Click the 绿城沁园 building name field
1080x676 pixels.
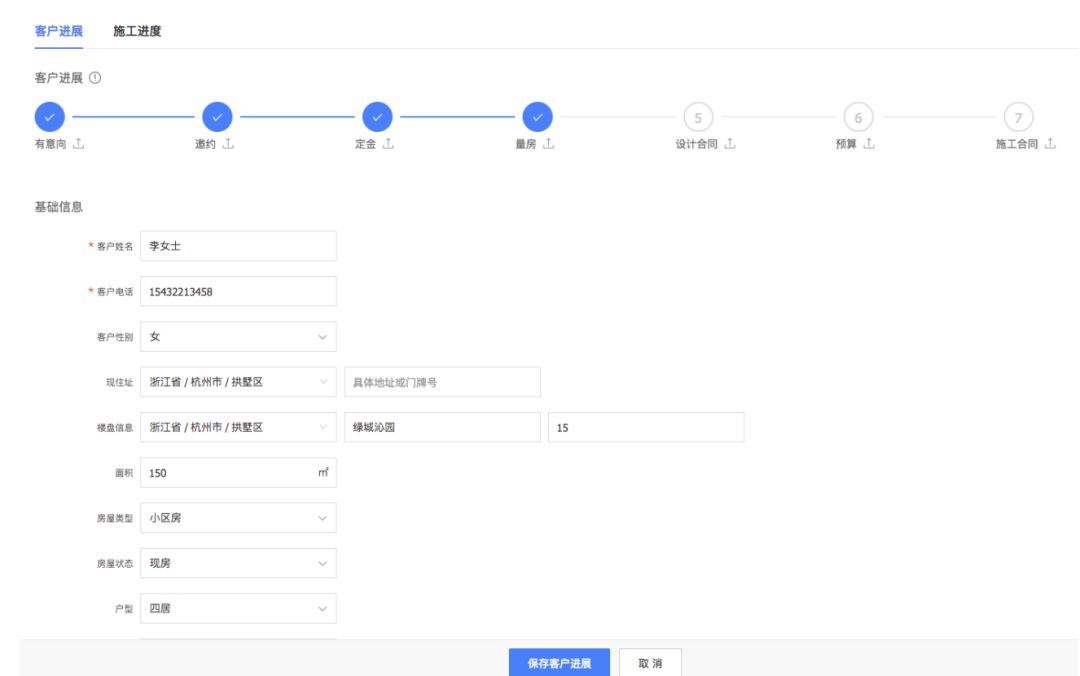442,427
